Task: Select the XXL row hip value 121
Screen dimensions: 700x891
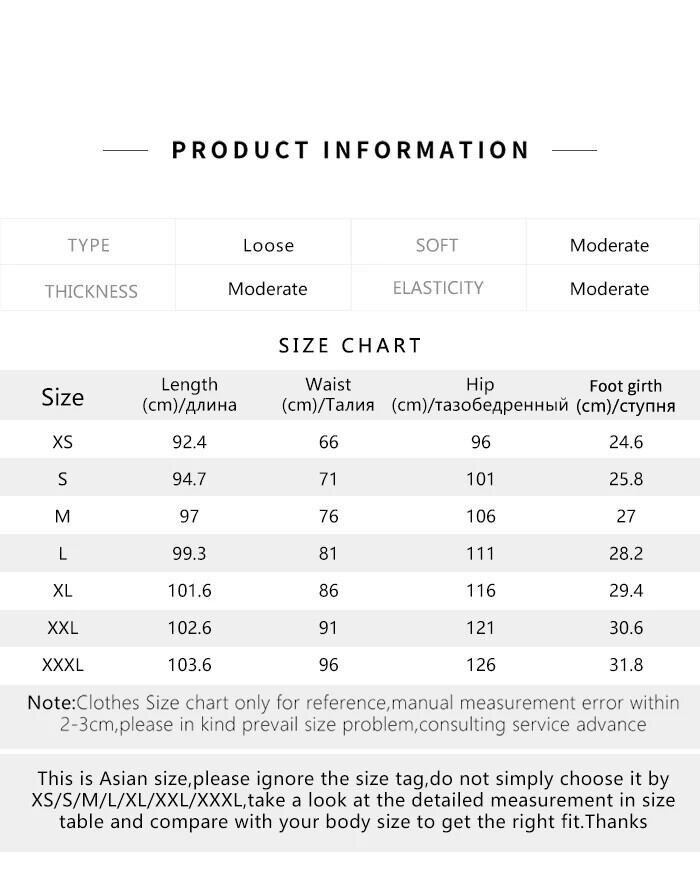Action: pyautogui.click(x=480, y=628)
